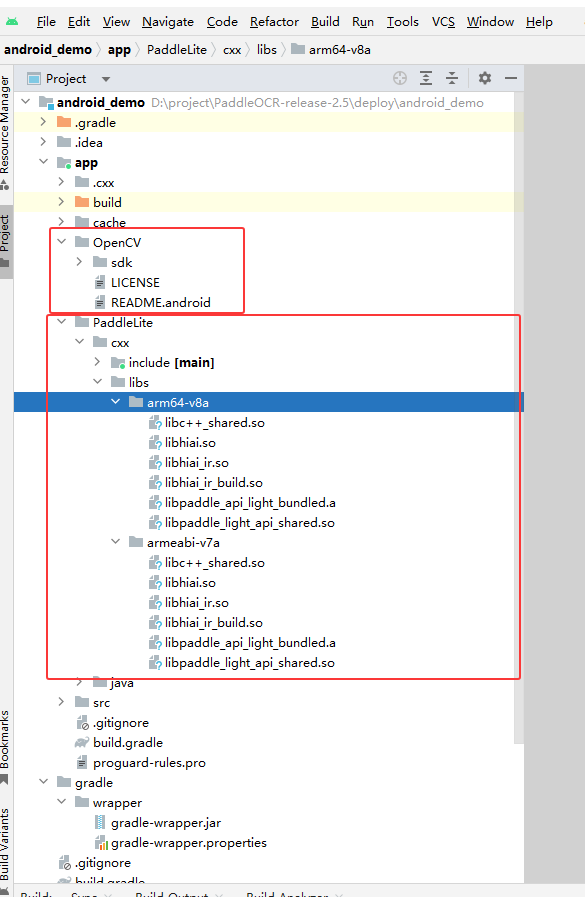Click the build.gradle elephant icon under app
This screenshot has height=897, width=585.
82,743
